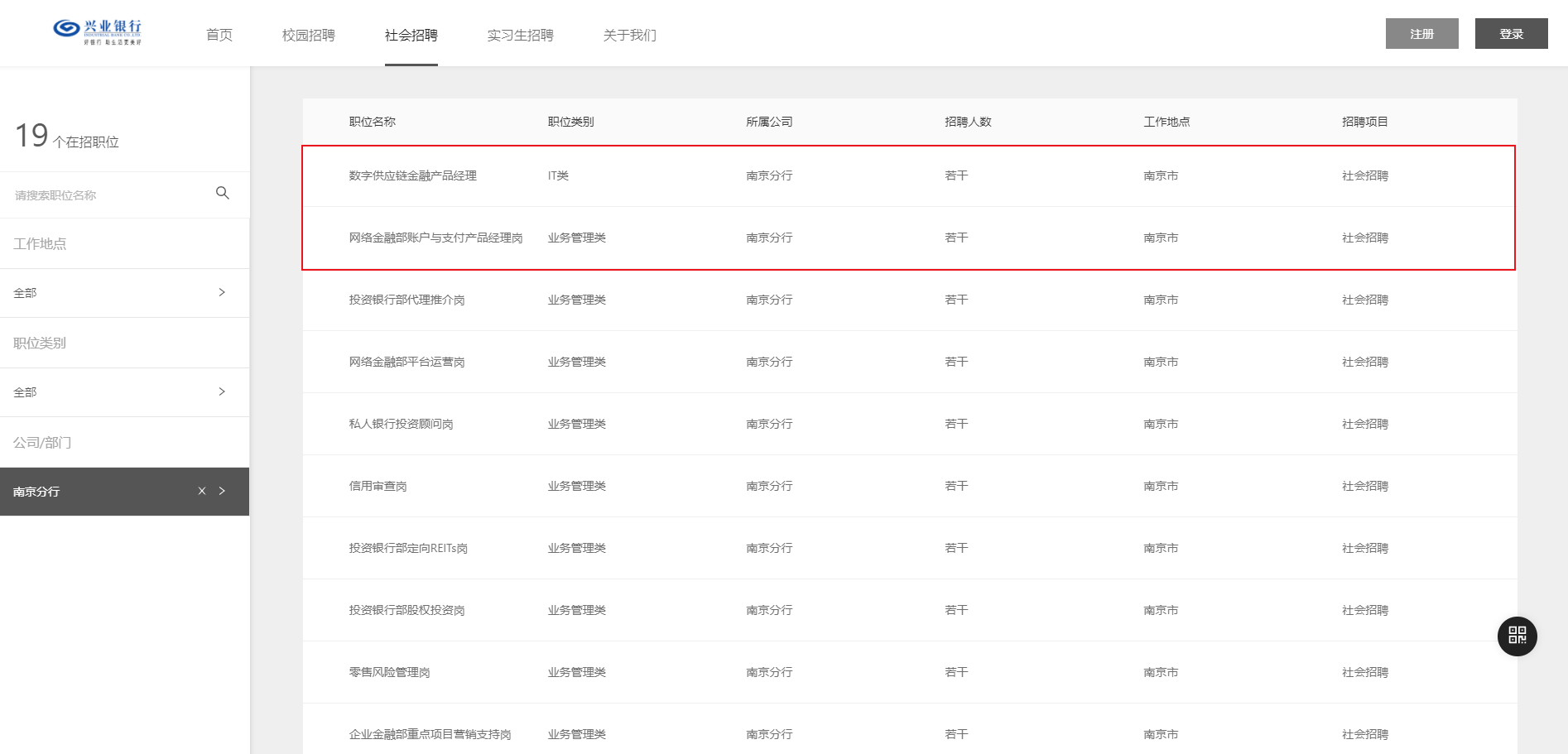Click the 注册 button
The height and width of the screenshot is (754, 1568).
coord(1422,34)
